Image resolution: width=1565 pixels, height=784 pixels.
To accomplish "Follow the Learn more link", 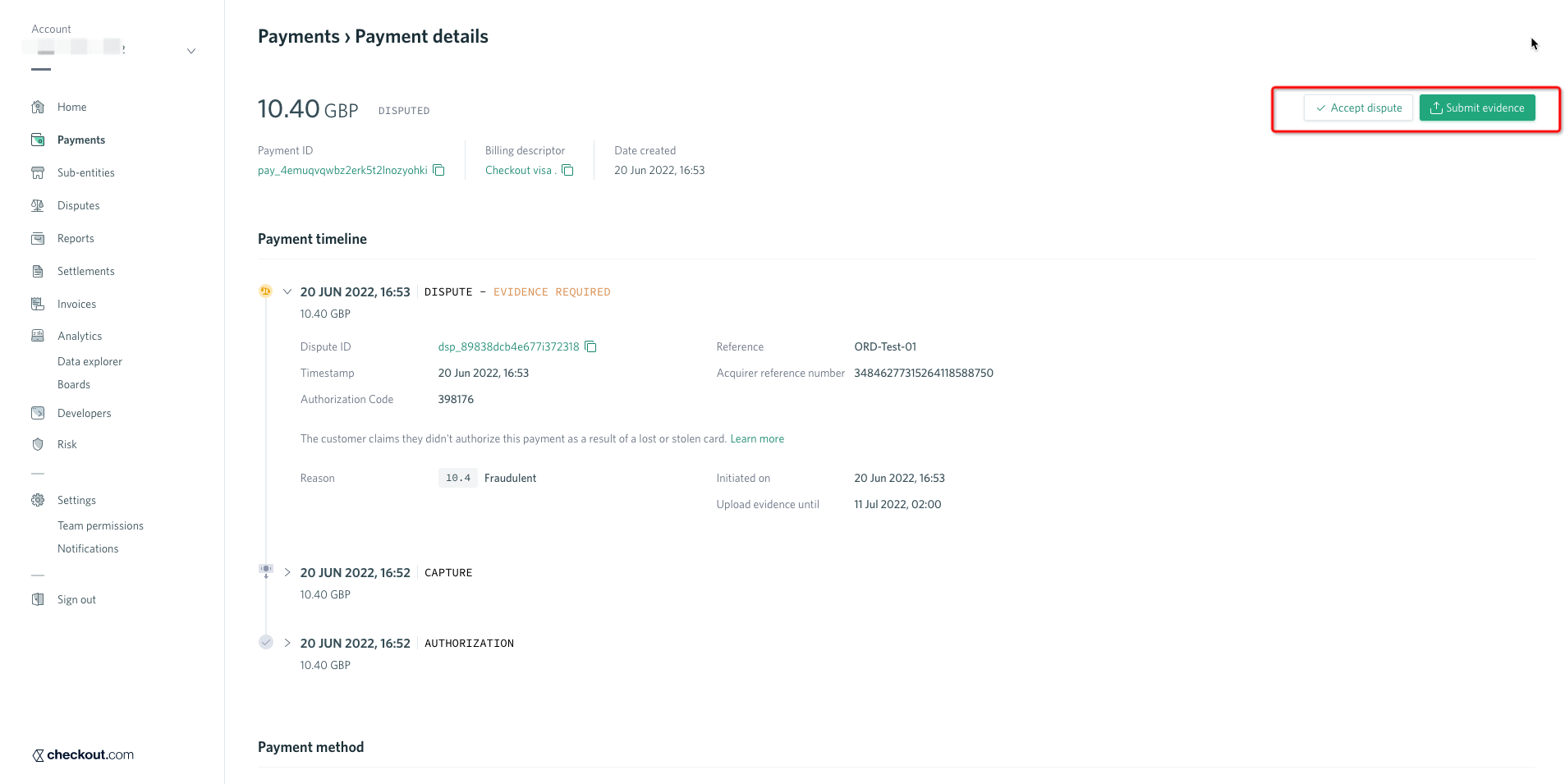I will click(757, 438).
